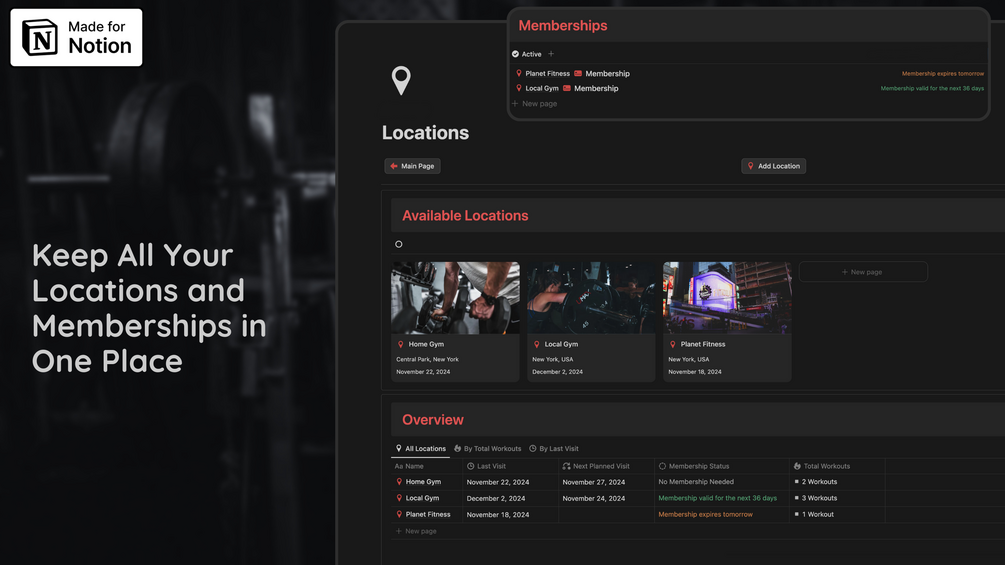Screen dimensions: 1005x565
Task: Switch to By Total Workouts tab
Action: pyautogui.click(x=488, y=448)
